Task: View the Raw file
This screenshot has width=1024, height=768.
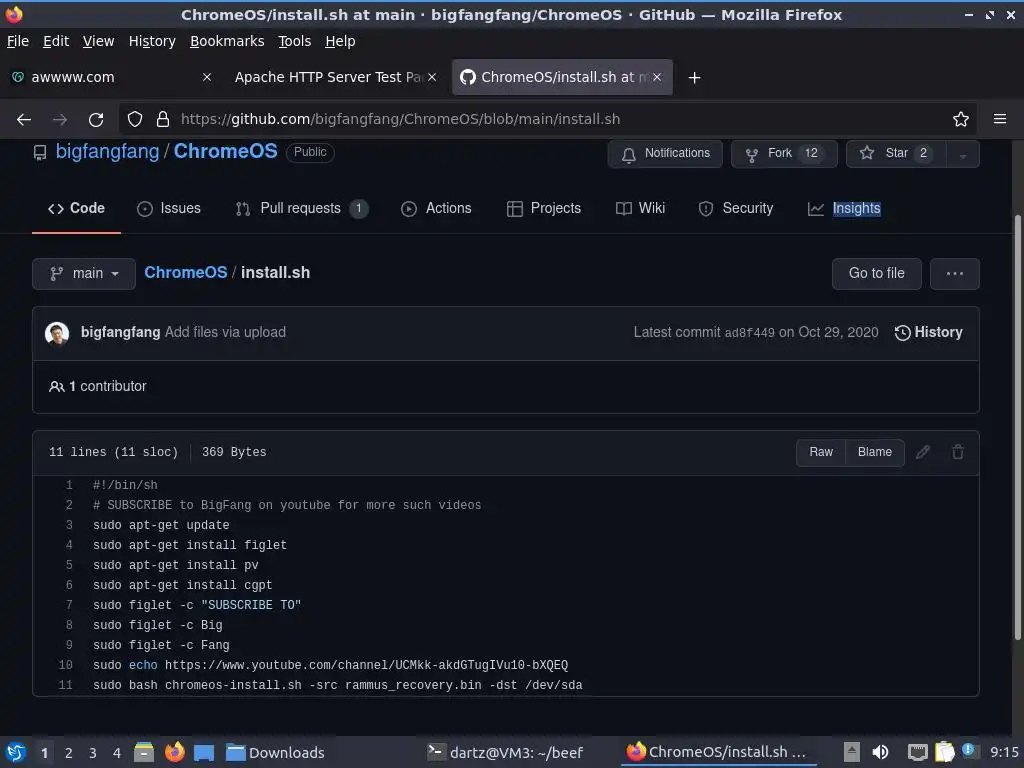Action: click(821, 452)
